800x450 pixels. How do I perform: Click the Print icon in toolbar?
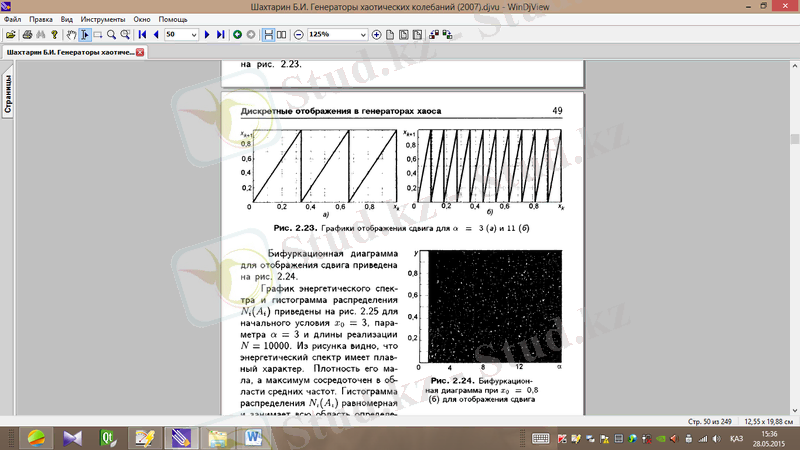pos(26,34)
